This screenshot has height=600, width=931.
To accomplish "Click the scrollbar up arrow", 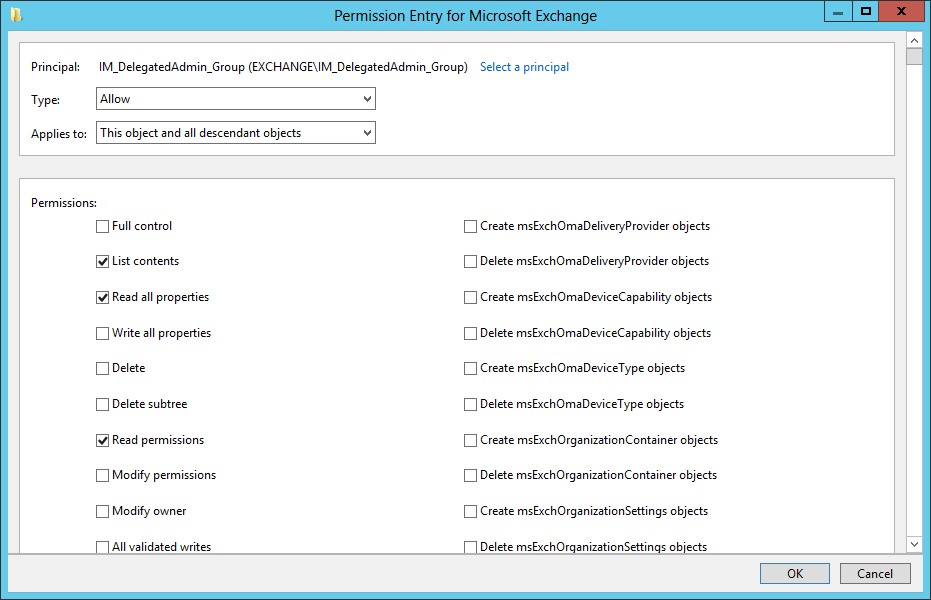I will point(914,41).
